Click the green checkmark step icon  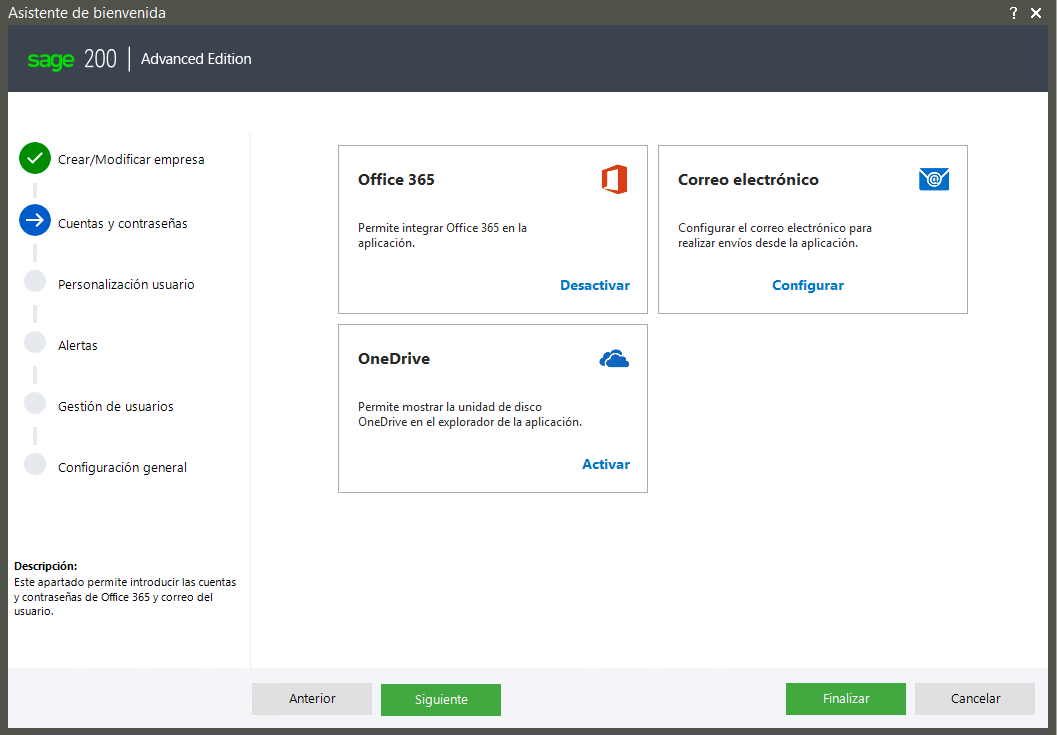(35, 158)
